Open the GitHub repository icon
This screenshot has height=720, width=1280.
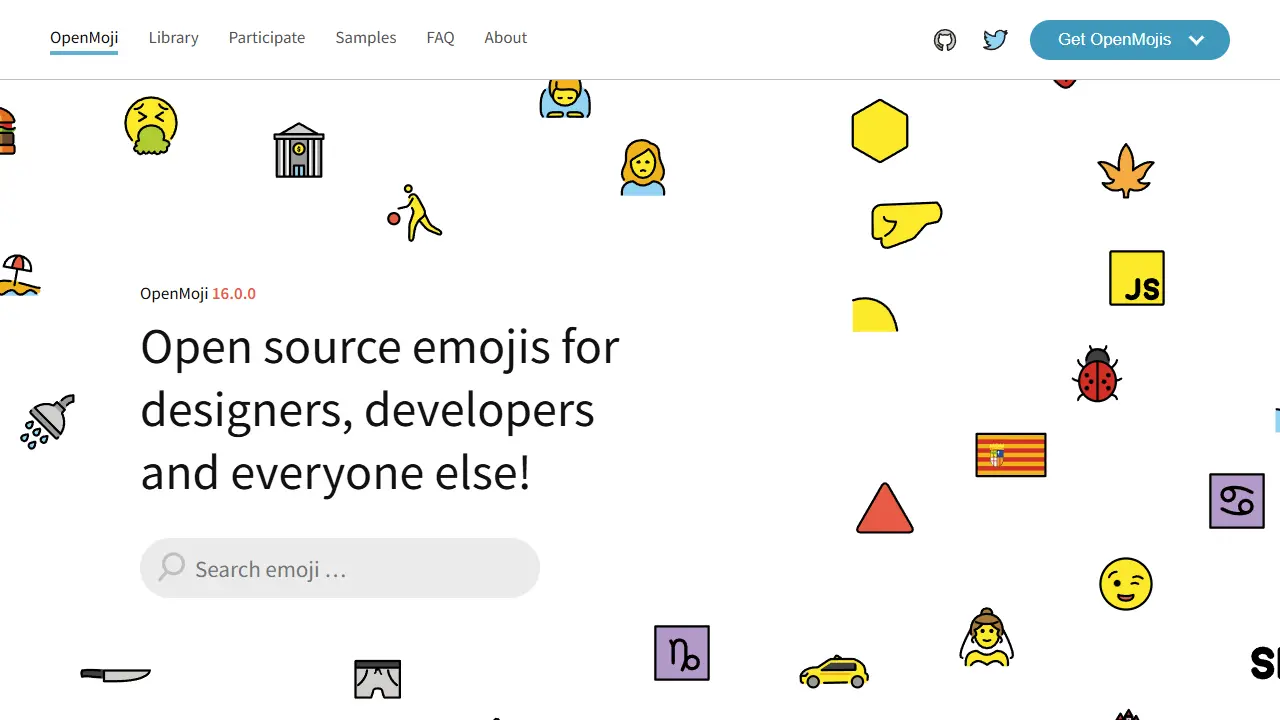(945, 40)
